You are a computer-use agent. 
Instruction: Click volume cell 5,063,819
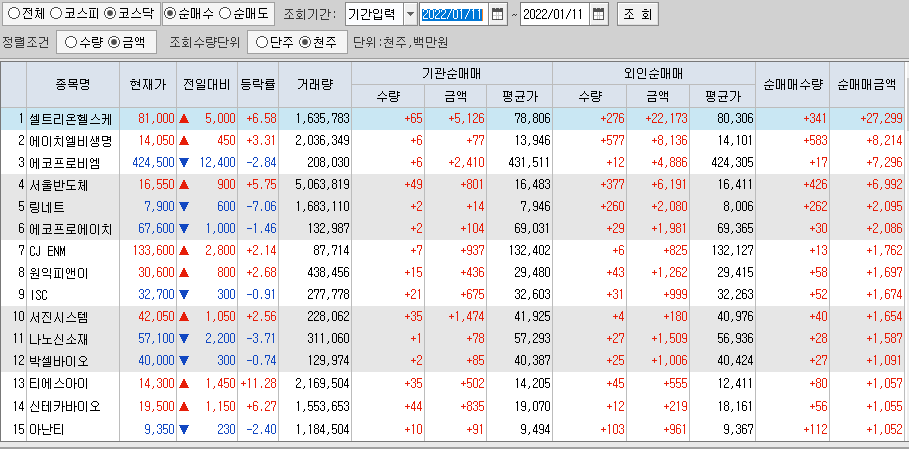[322, 185]
